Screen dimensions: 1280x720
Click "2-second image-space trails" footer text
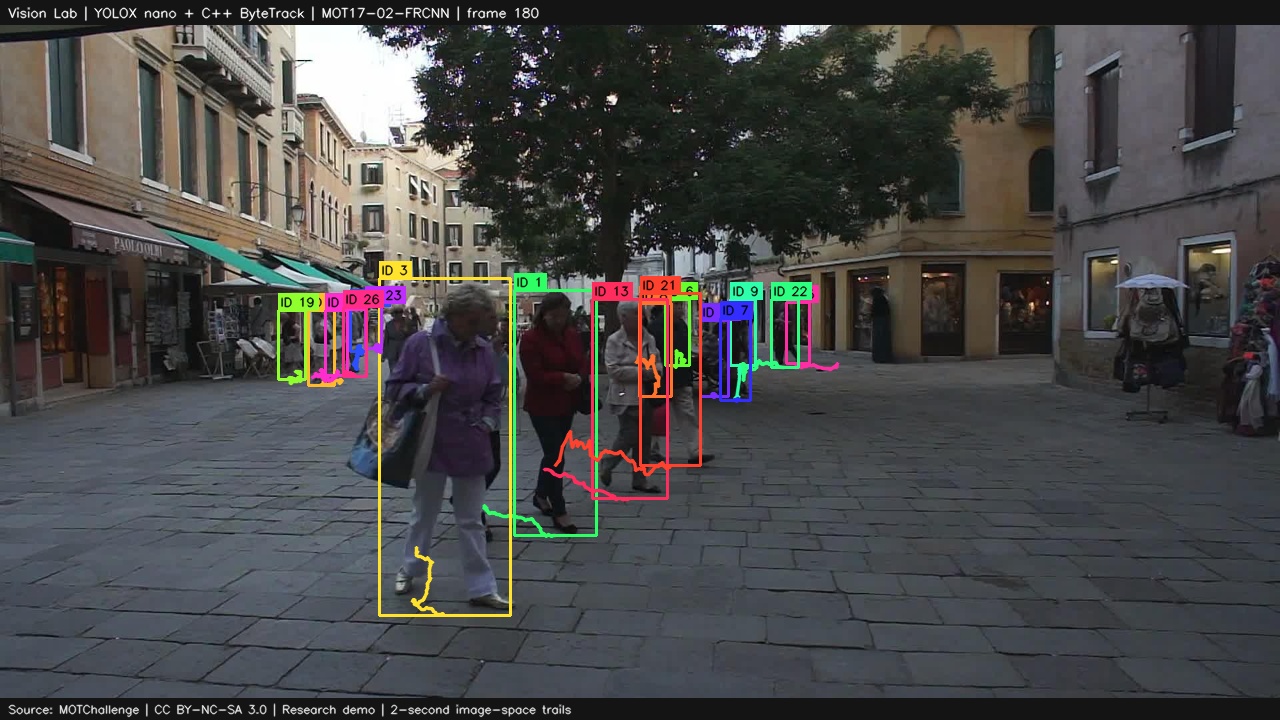click(x=480, y=709)
